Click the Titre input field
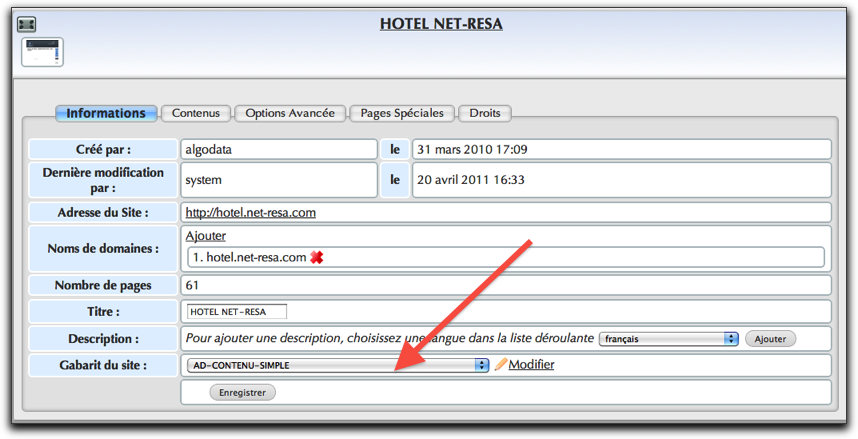Screen dimensions: 858x439 pyautogui.click(x=236, y=311)
